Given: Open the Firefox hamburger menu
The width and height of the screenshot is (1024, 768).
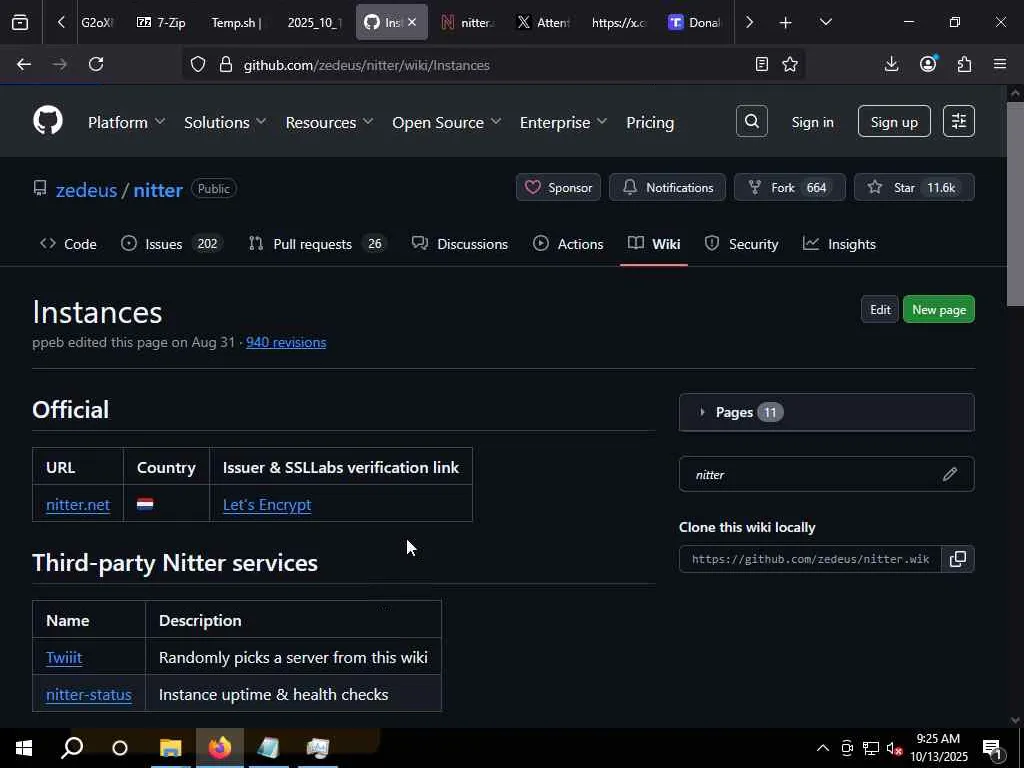Looking at the screenshot, I should pyautogui.click(x=1000, y=64).
